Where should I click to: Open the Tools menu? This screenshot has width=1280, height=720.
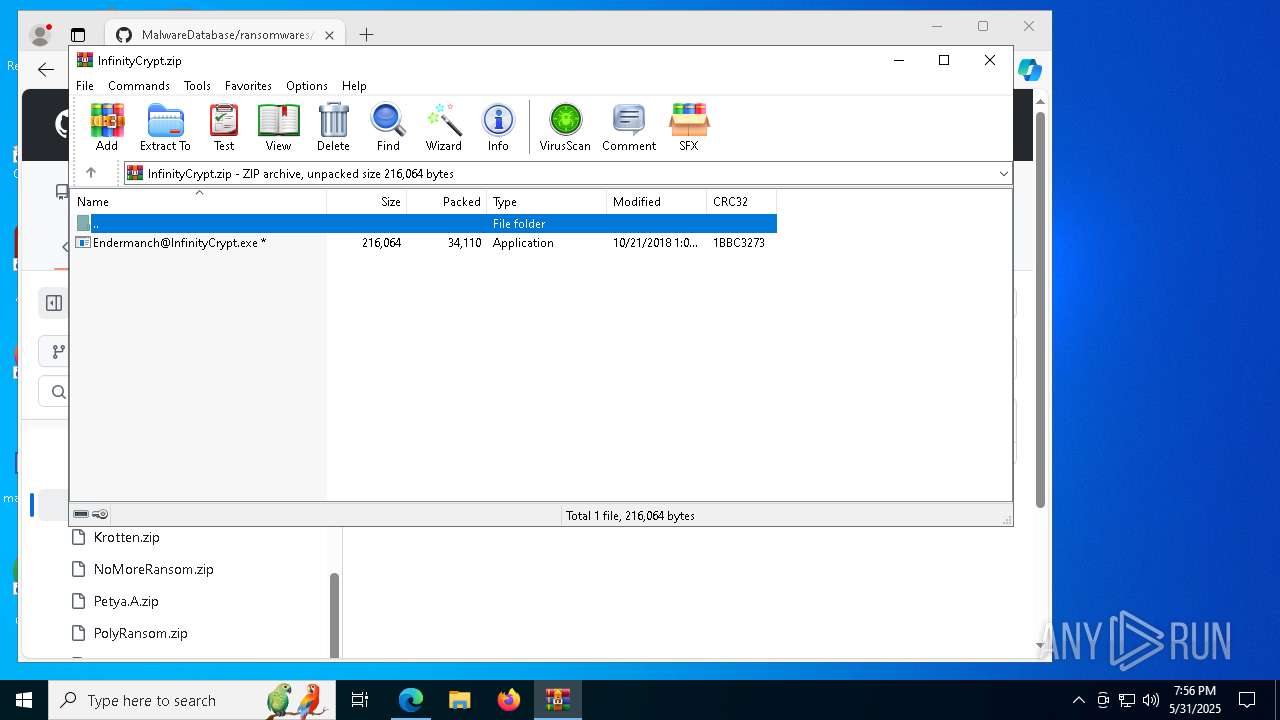pos(197,86)
